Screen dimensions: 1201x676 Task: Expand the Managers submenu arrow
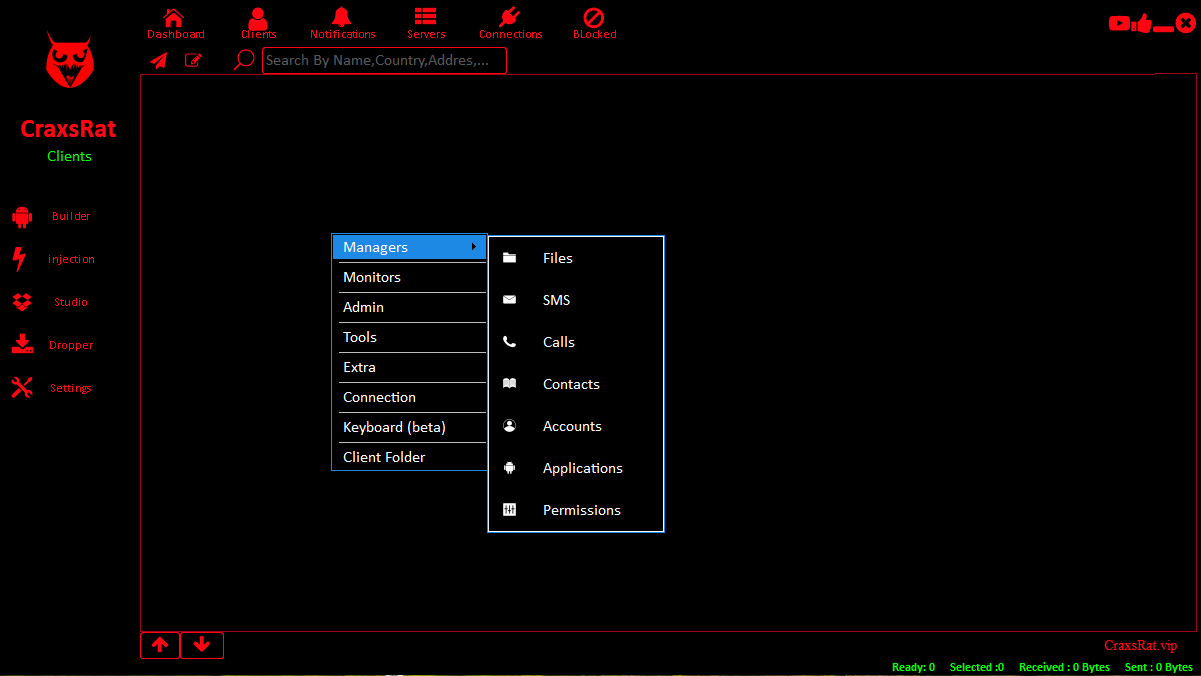click(x=473, y=247)
